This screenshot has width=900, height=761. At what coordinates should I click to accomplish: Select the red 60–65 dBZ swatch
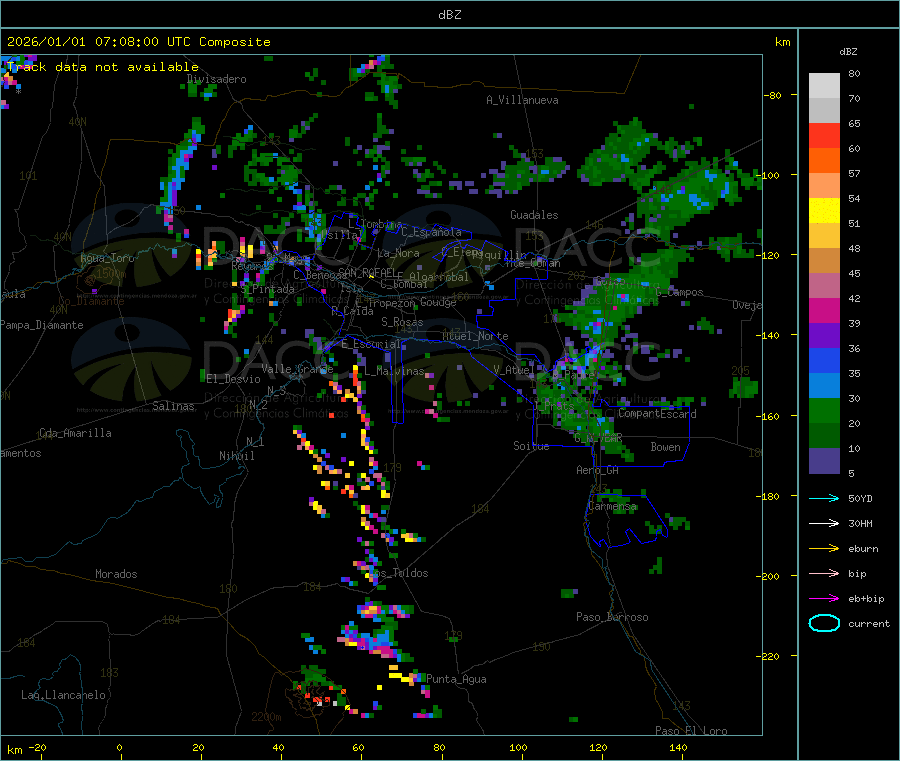click(824, 136)
